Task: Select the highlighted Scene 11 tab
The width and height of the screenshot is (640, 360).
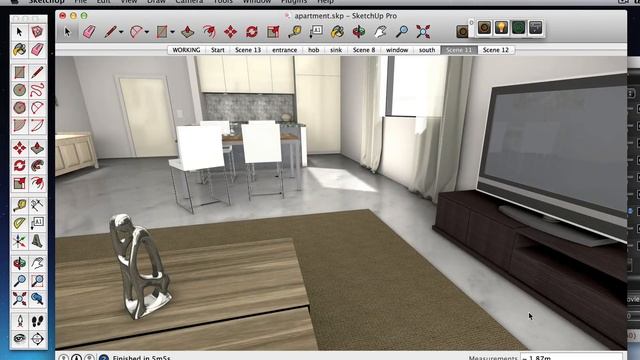Action: 459,50
